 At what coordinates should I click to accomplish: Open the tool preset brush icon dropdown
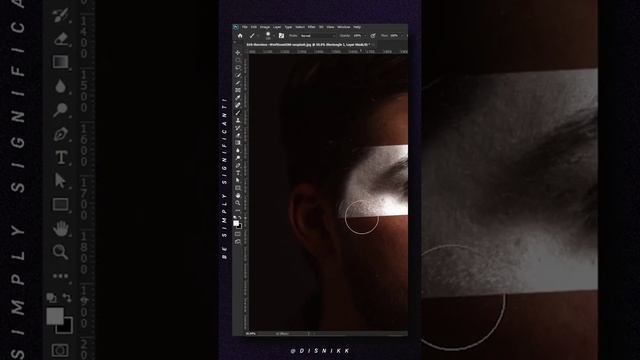pos(254,36)
